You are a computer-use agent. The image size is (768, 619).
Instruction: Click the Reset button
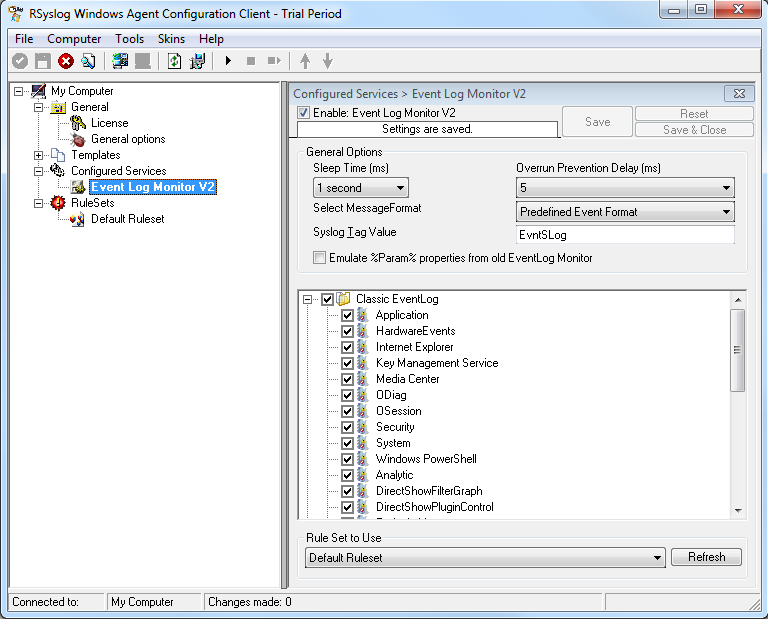point(694,114)
